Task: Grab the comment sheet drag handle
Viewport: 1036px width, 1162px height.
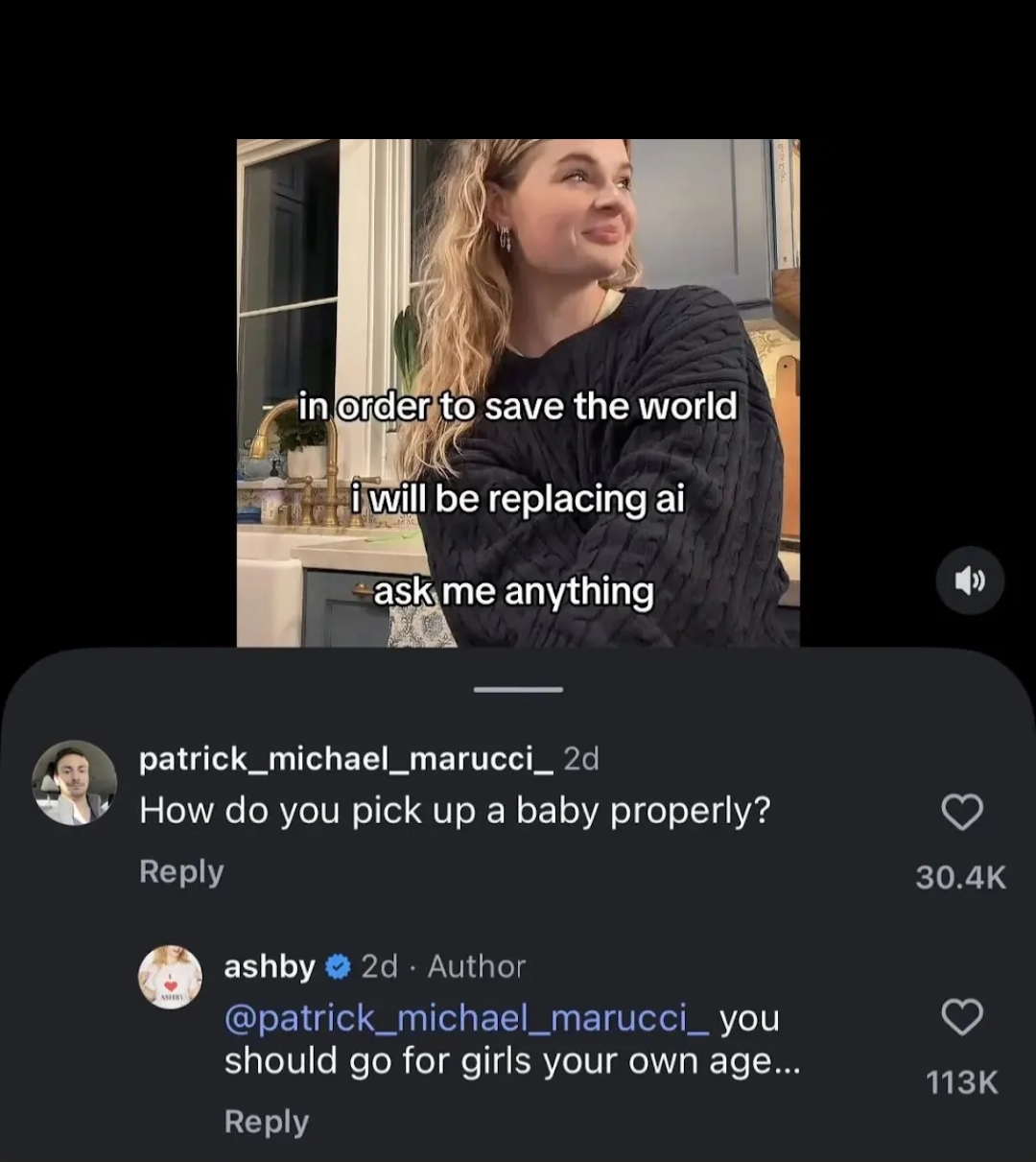Action: (518, 689)
